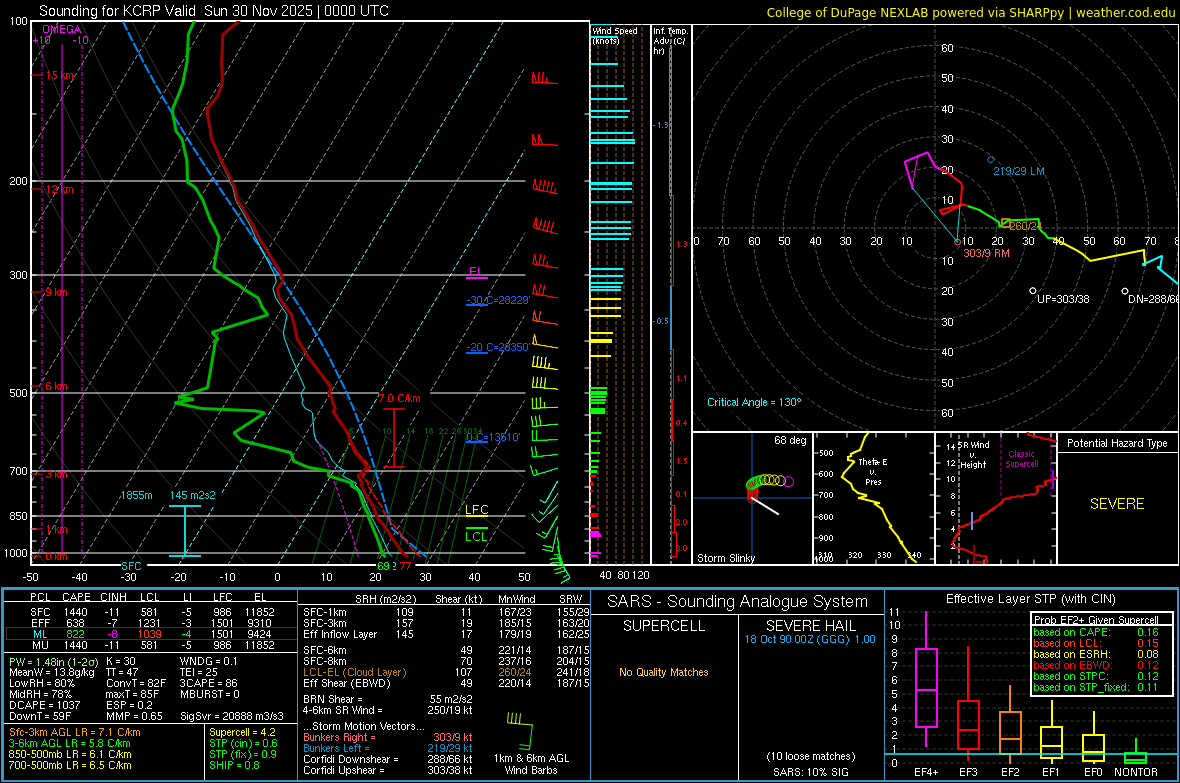
Task: Click the ConvT = 82F value
Action: point(136,683)
